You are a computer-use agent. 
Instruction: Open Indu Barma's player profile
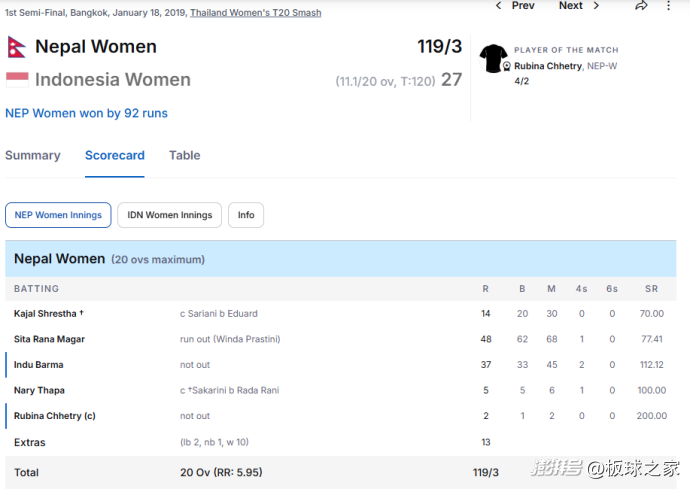tap(39, 365)
